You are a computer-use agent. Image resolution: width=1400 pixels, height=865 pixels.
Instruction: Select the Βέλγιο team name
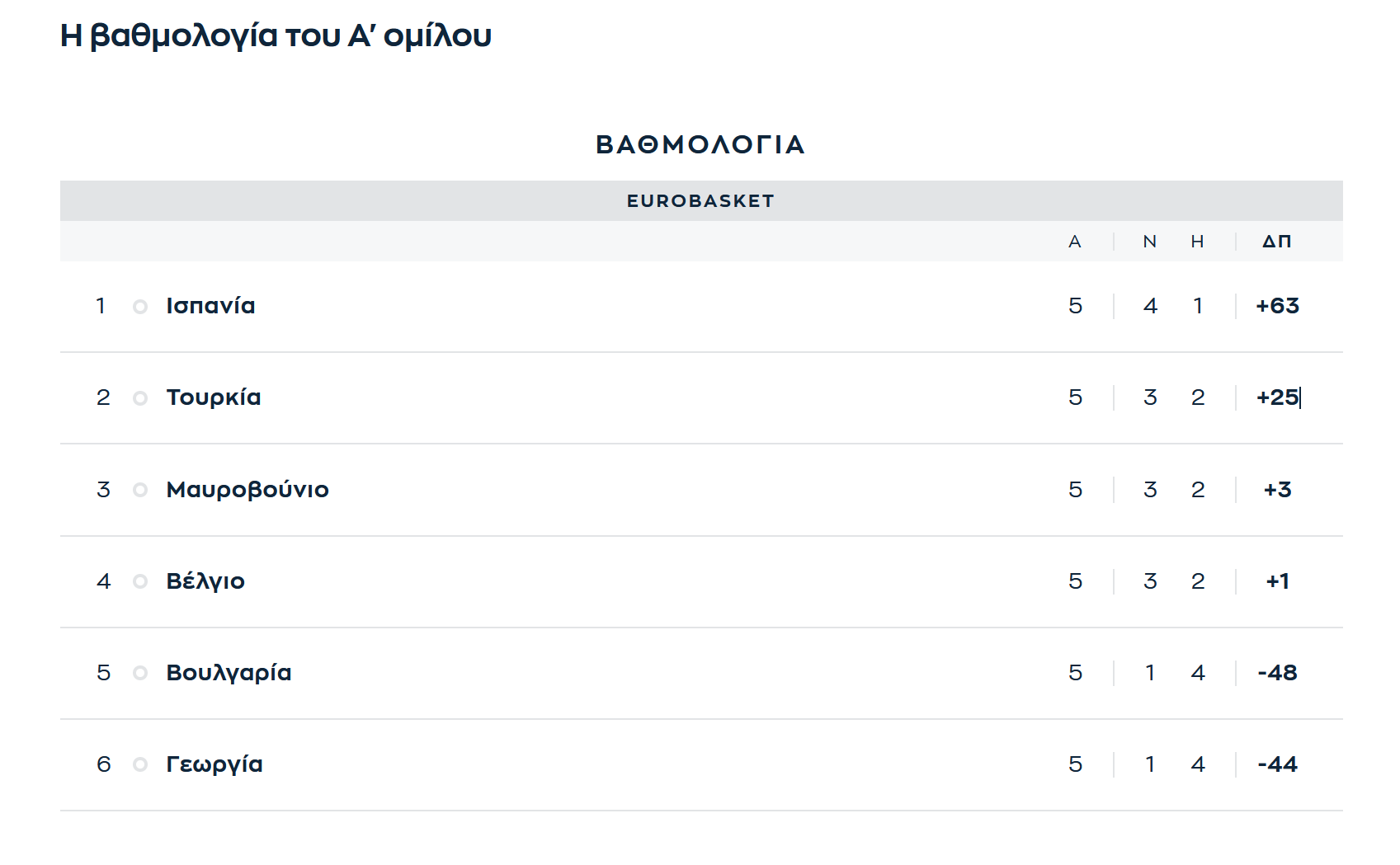click(205, 581)
